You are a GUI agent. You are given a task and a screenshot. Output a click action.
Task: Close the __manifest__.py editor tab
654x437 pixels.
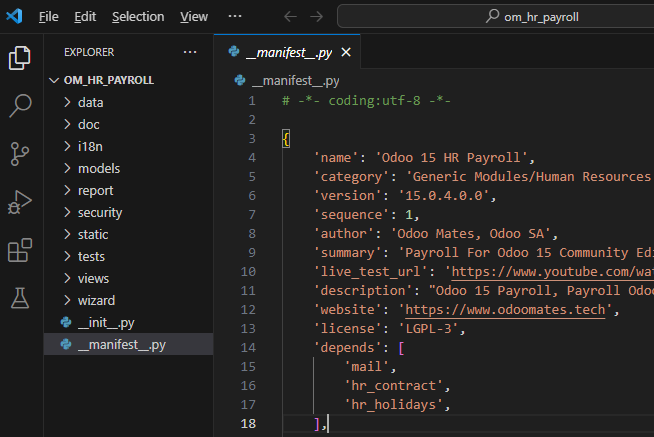pyautogui.click(x=346, y=53)
